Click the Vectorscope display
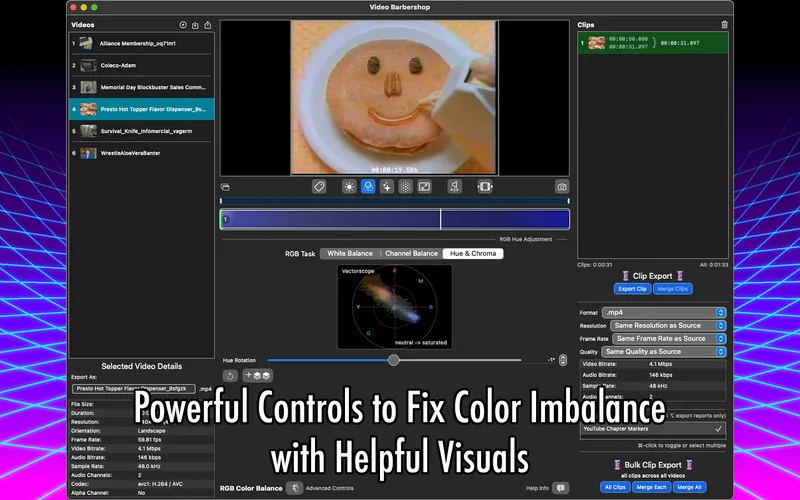 tap(394, 307)
